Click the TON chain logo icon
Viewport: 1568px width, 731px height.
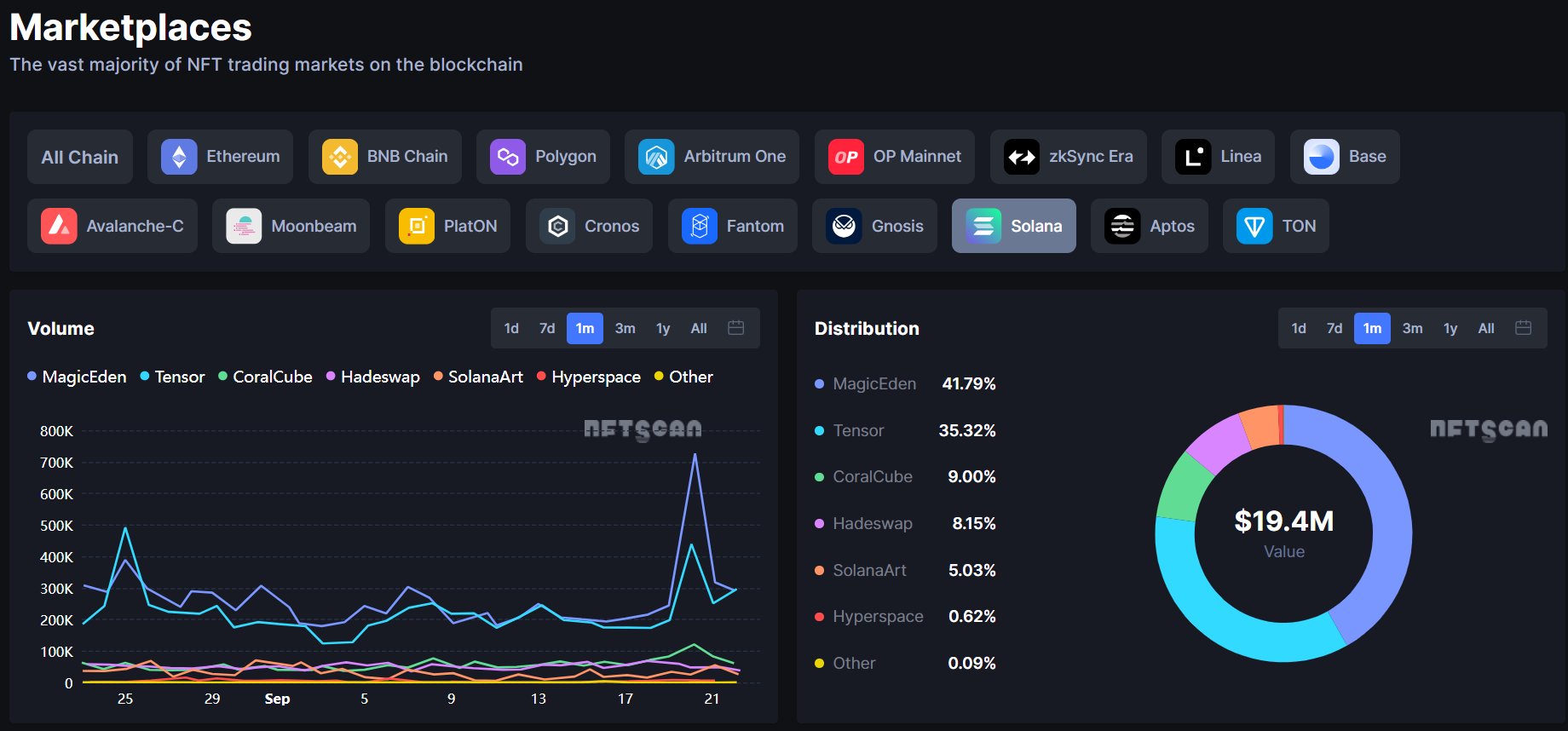(x=1254, y=227)
